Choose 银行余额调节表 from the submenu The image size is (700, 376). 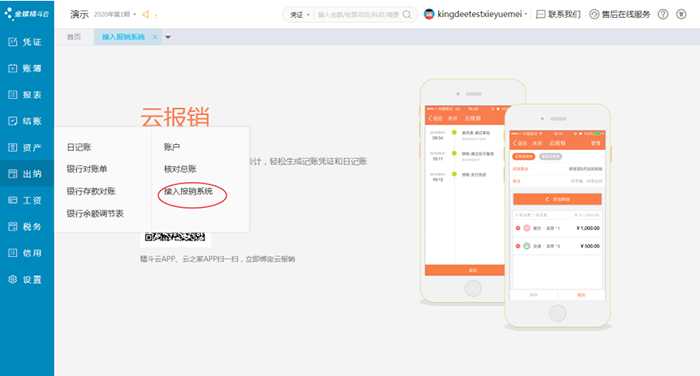pos(95,213)
